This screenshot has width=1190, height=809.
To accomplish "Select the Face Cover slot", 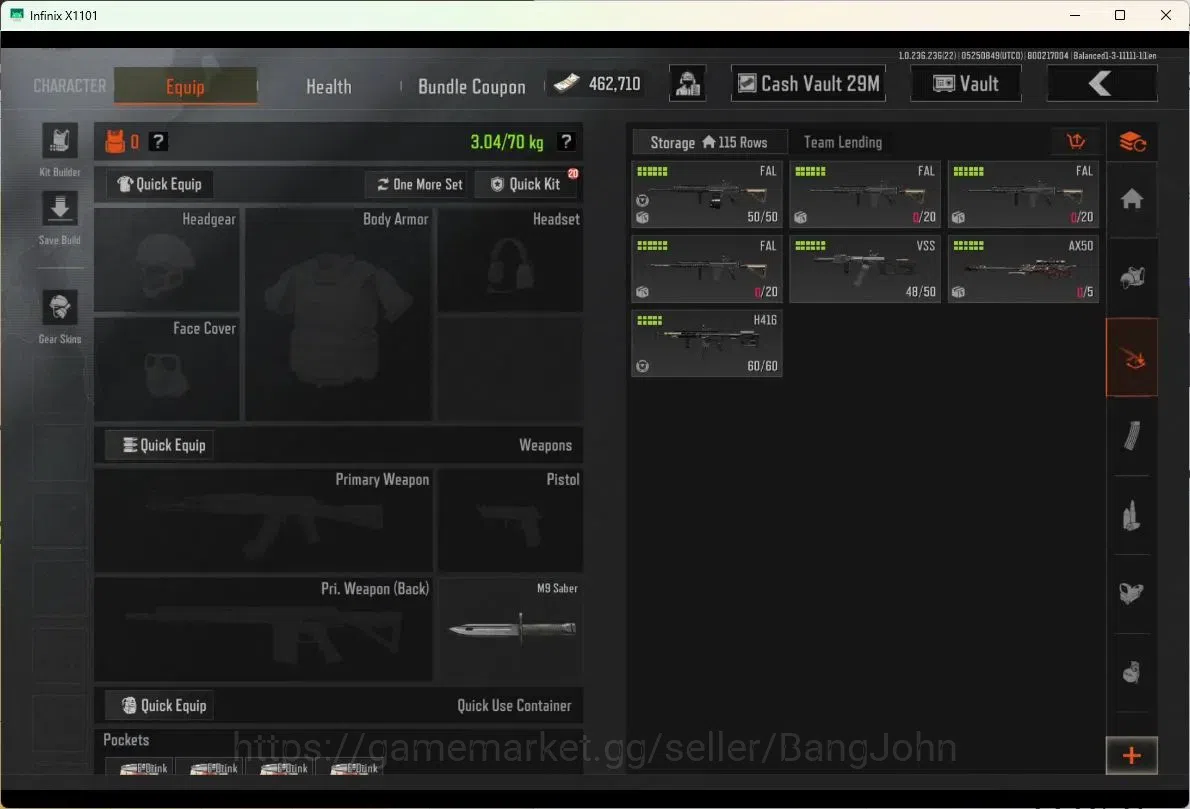I will (167, 369).
